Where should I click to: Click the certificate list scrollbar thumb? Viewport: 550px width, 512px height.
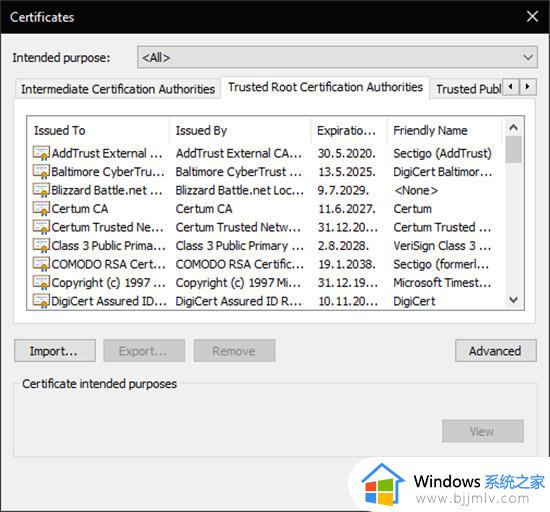pyautogui.click(x=514, y=149)
